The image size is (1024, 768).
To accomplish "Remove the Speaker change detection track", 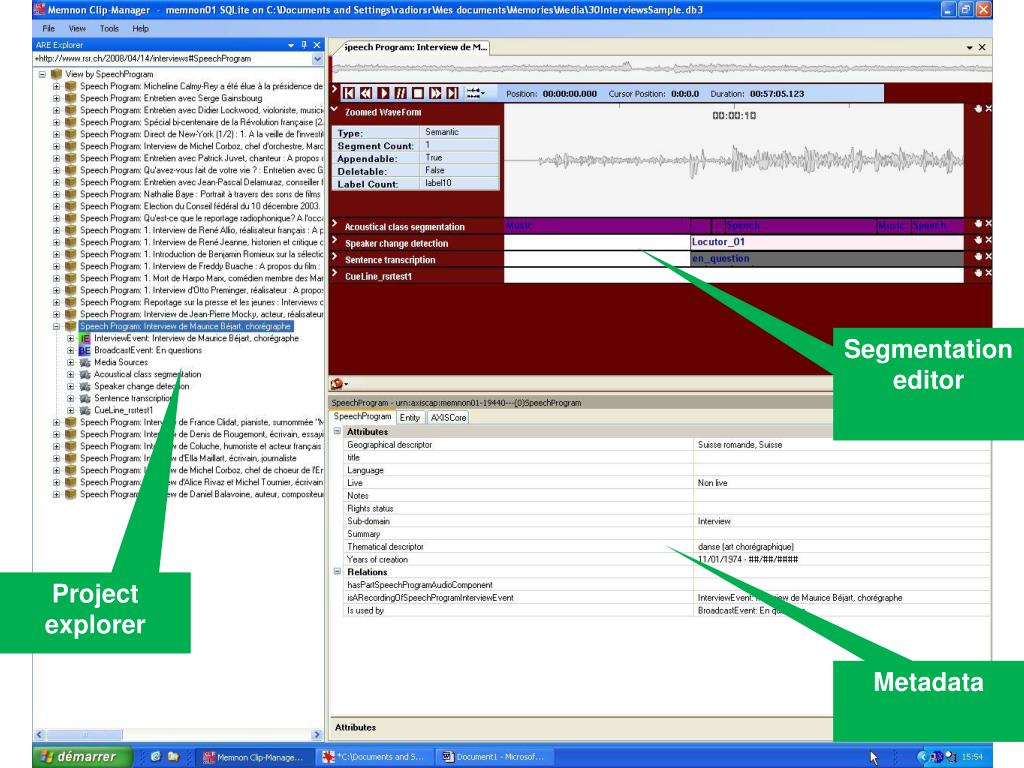I will point(988,240).
